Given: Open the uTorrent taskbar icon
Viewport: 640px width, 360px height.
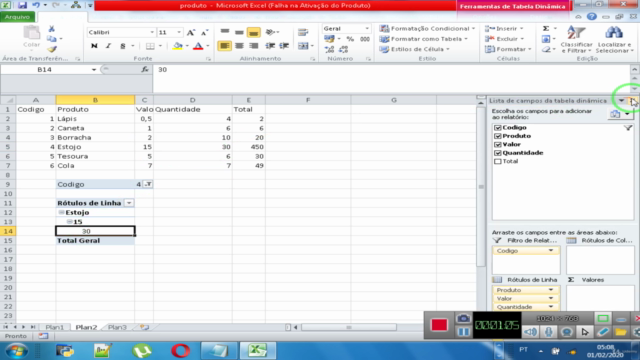Looking at the screenshot, I should click(x=142, y=351).
